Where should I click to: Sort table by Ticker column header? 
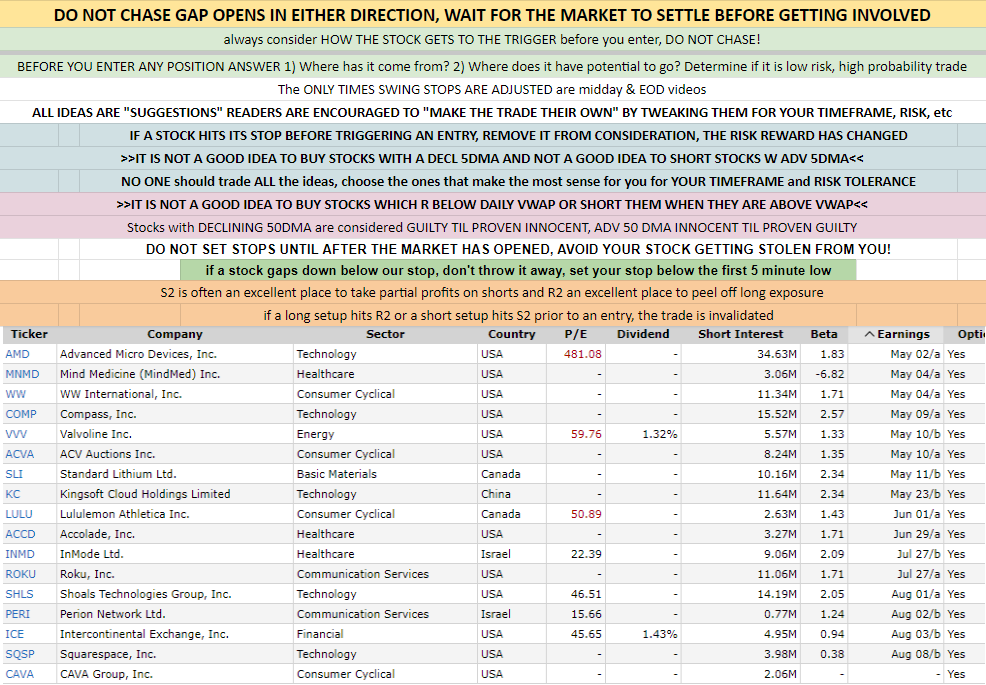click(x=29, y=335)
